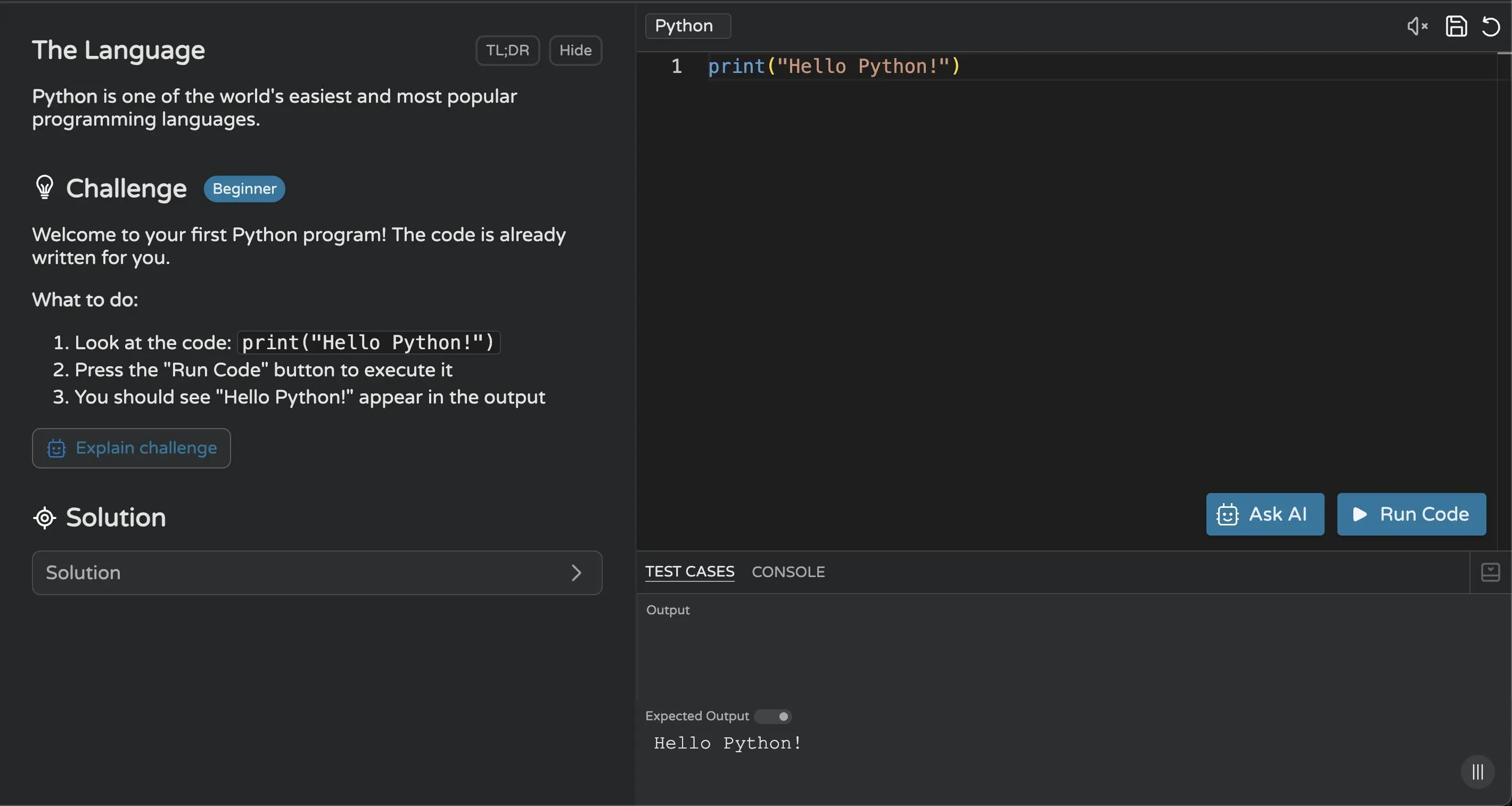Open the Python language selector
The width and height of the screenshot is (1512, 806).
pos(688,26)
